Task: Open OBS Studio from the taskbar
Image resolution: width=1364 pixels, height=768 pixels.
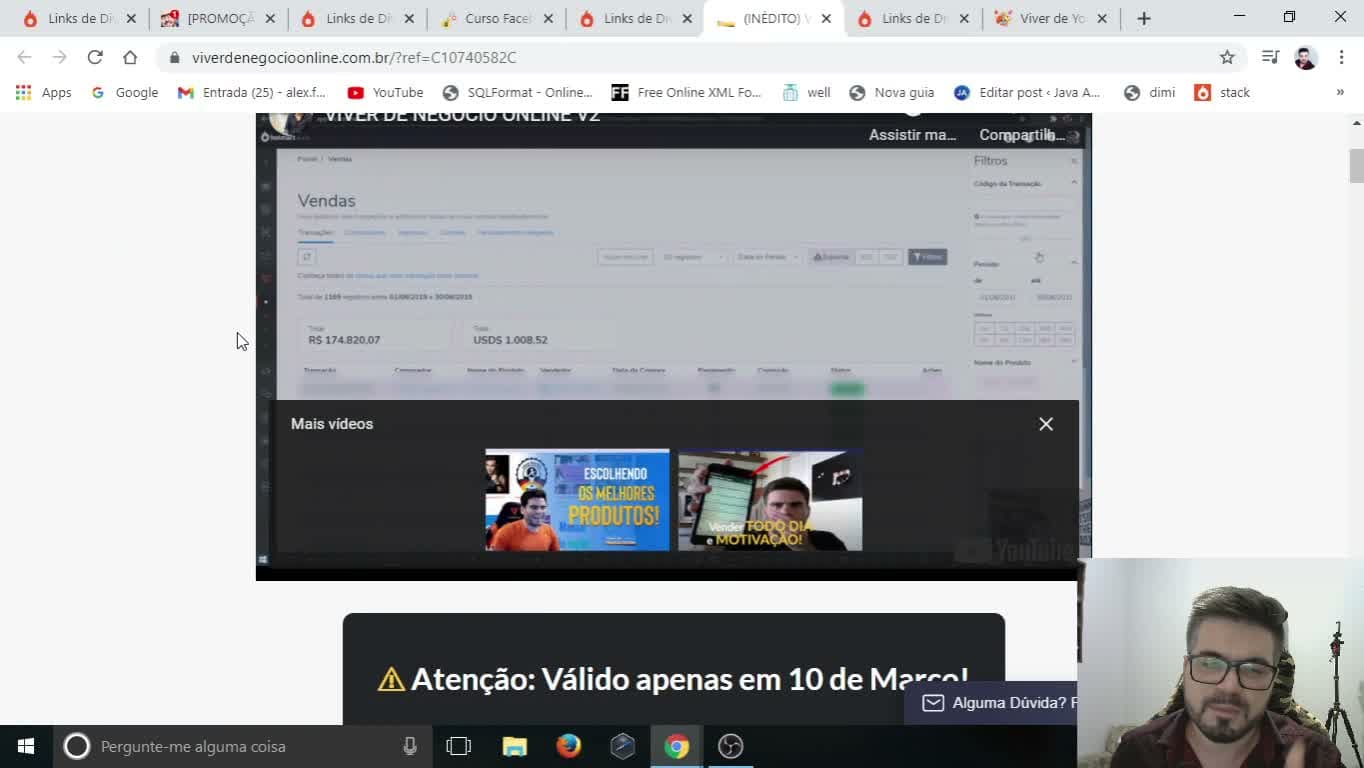Action: point(730,746)
